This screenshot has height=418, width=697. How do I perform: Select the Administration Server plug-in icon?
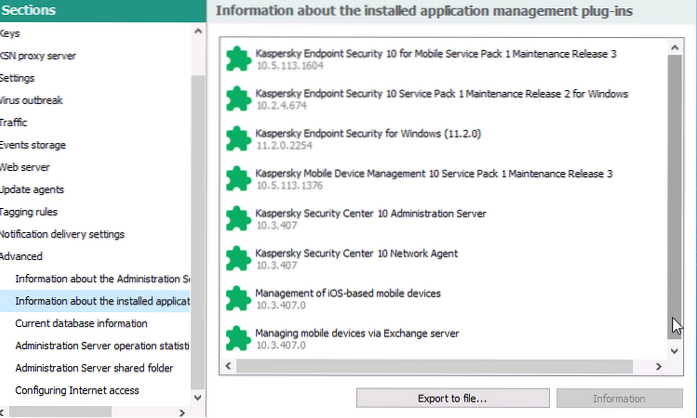(237, 219)
